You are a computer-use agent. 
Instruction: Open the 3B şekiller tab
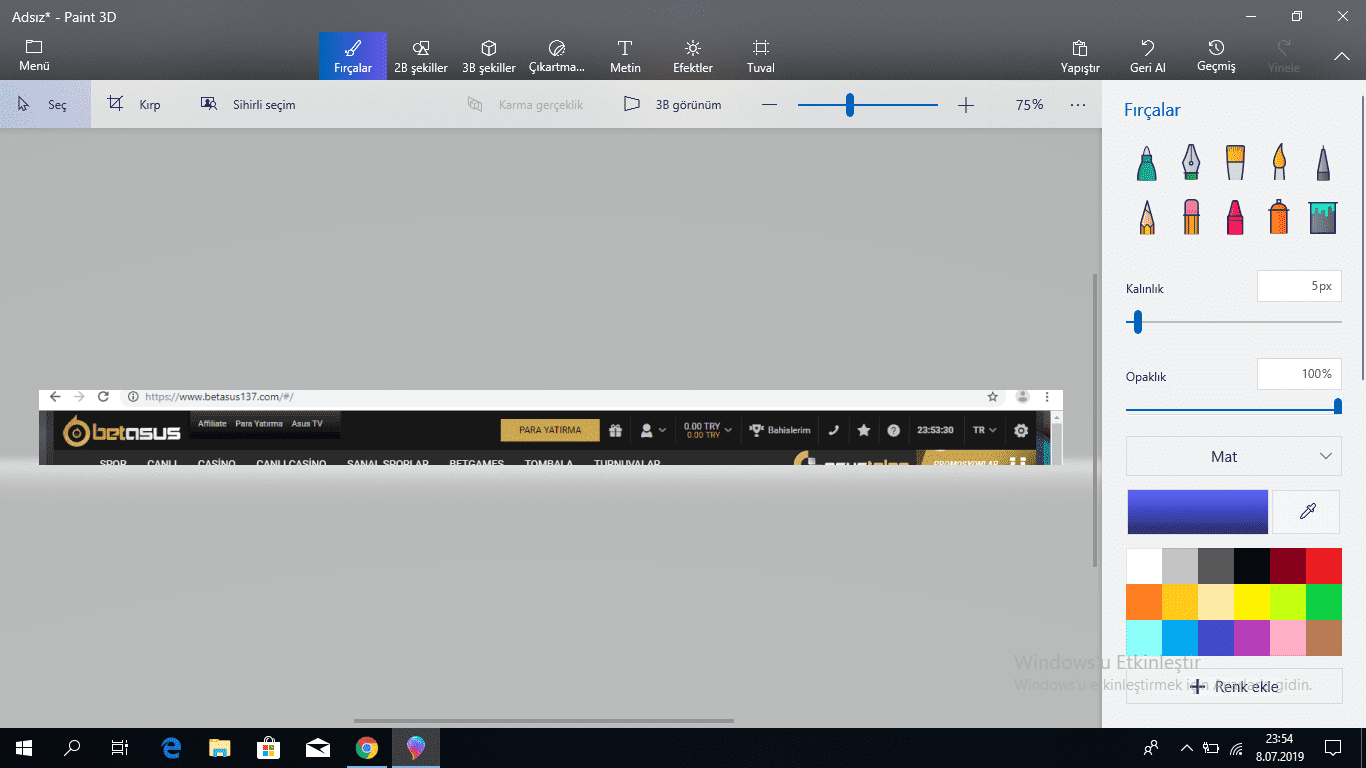[489, 56]
